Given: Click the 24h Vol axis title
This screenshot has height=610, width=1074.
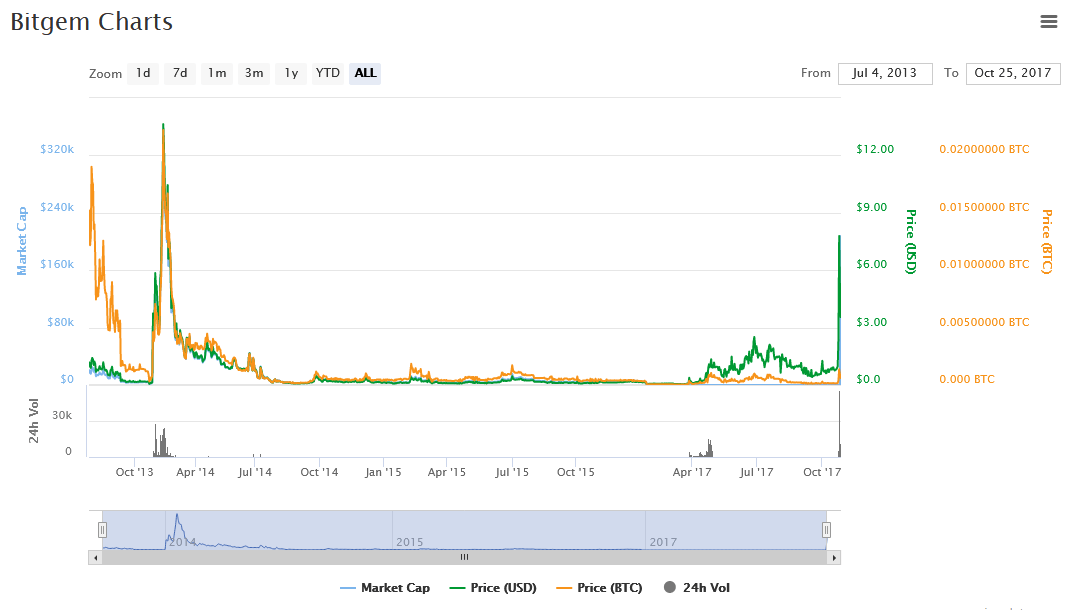Looking at the screenshot, I should click(x=34, y=420).
